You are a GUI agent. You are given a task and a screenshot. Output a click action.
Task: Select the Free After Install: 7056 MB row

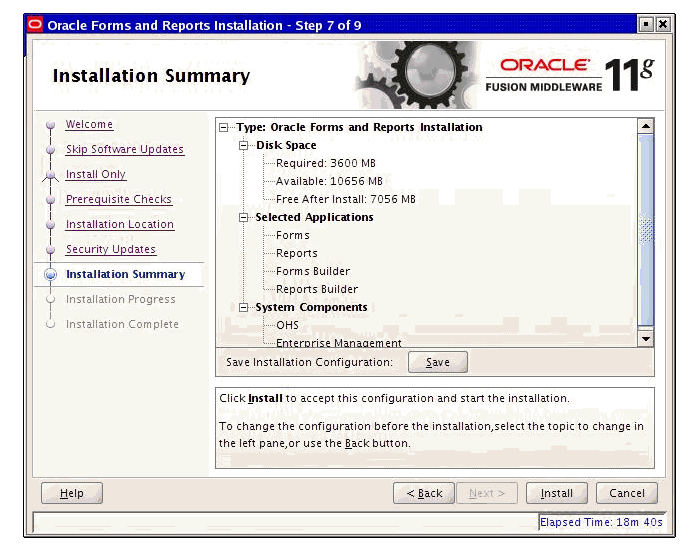(345, 199)
